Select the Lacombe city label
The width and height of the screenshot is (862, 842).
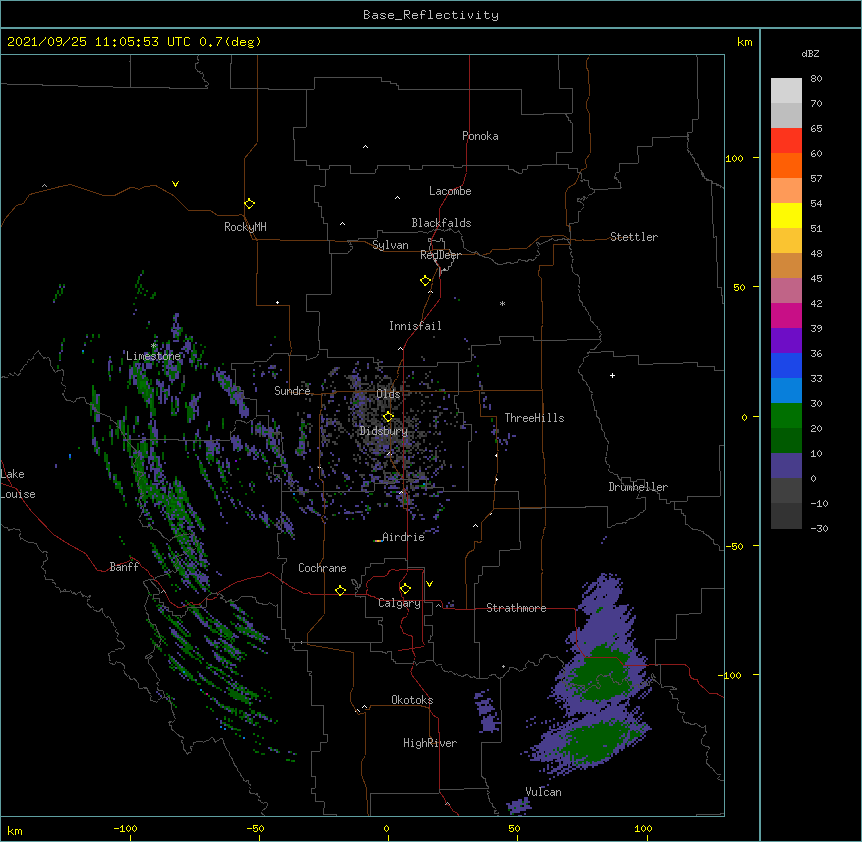click(x=450, y=191)
